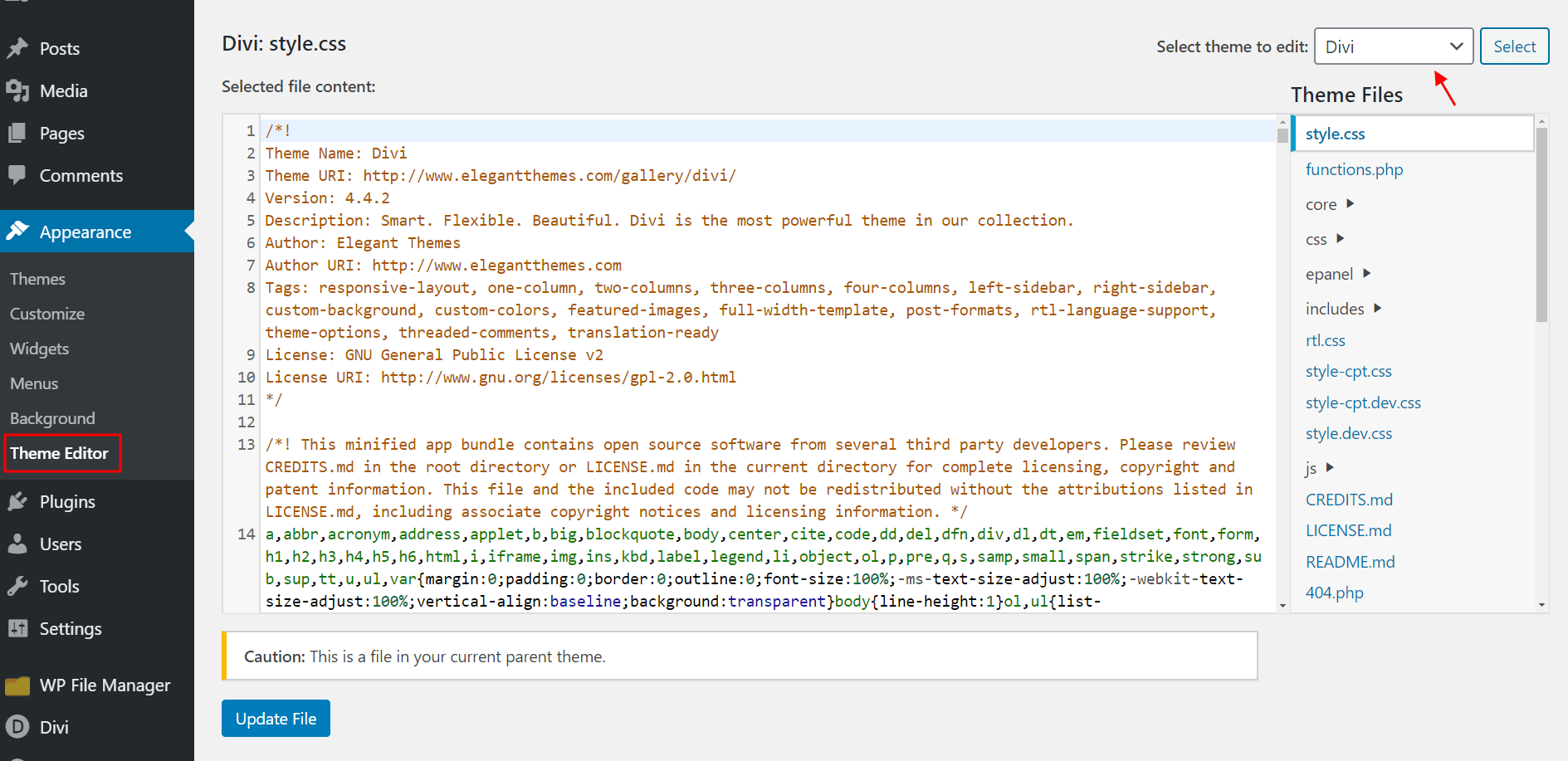
Task: Open LICENSE.md theme file
Action: [x=1348, y=530]
